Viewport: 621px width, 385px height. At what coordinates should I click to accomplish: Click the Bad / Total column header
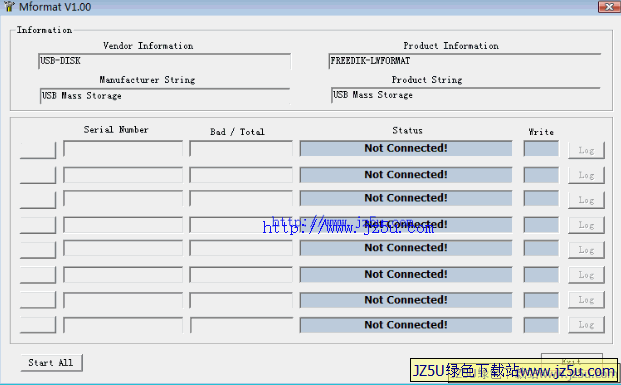pos(237,132)
